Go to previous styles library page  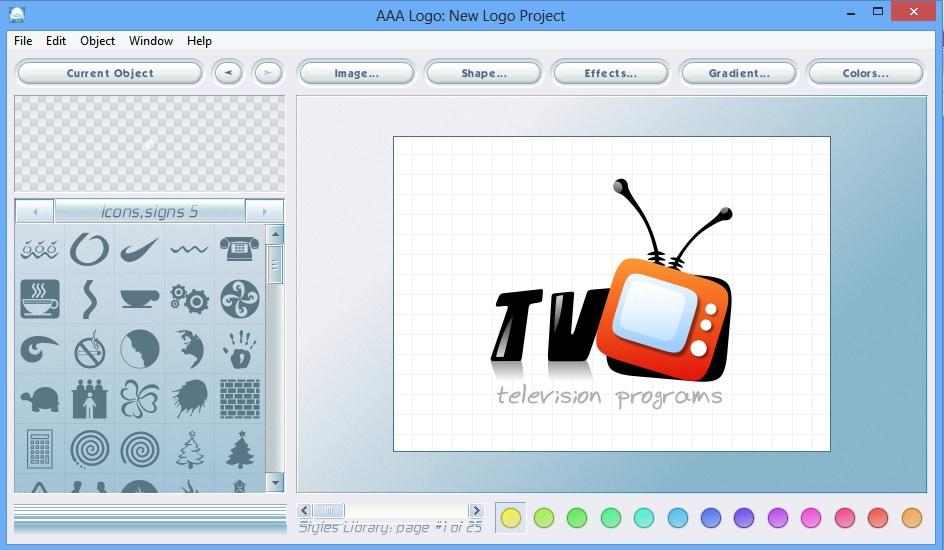304,510
